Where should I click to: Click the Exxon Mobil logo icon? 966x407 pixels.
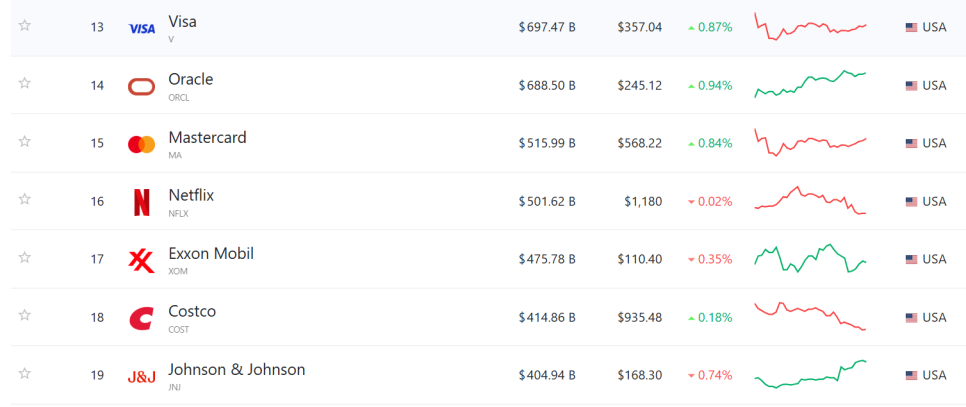pos(142,260)
